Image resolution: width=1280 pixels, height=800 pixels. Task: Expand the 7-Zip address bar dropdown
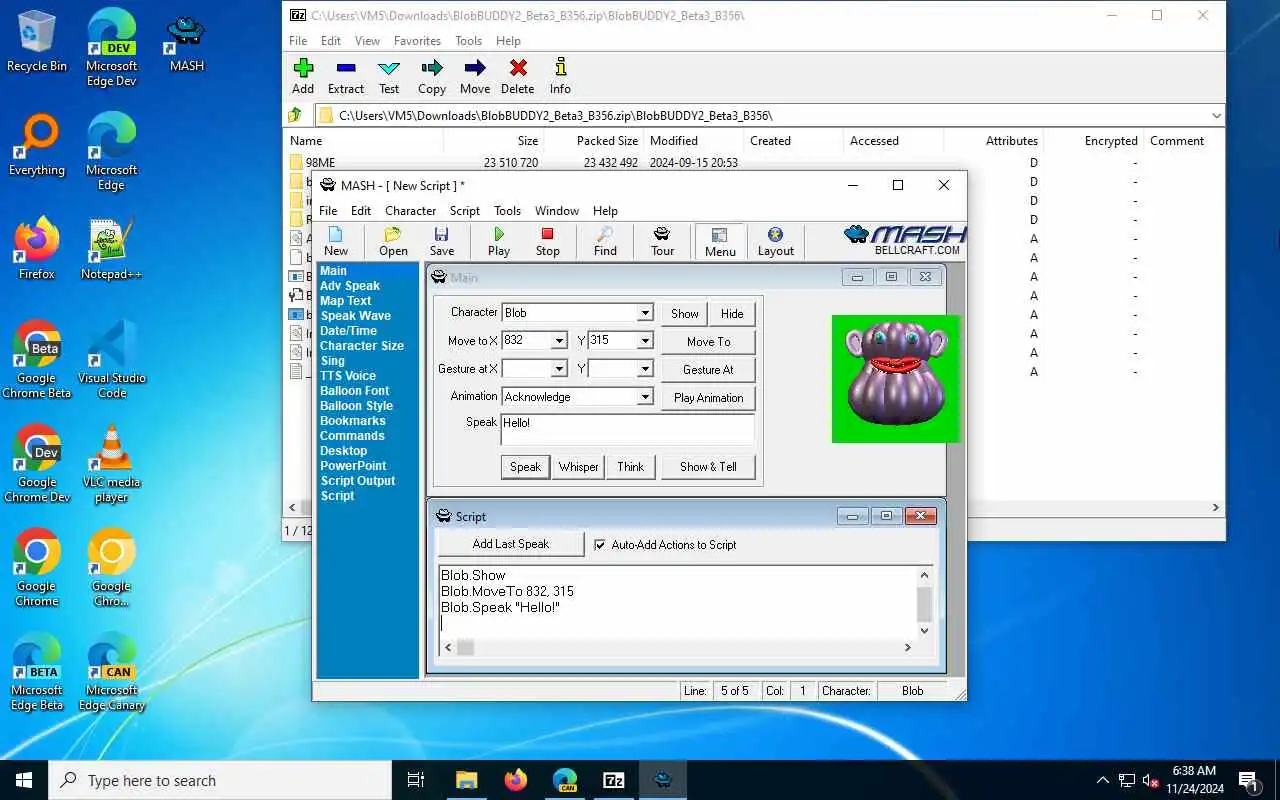coord(1216,115)
